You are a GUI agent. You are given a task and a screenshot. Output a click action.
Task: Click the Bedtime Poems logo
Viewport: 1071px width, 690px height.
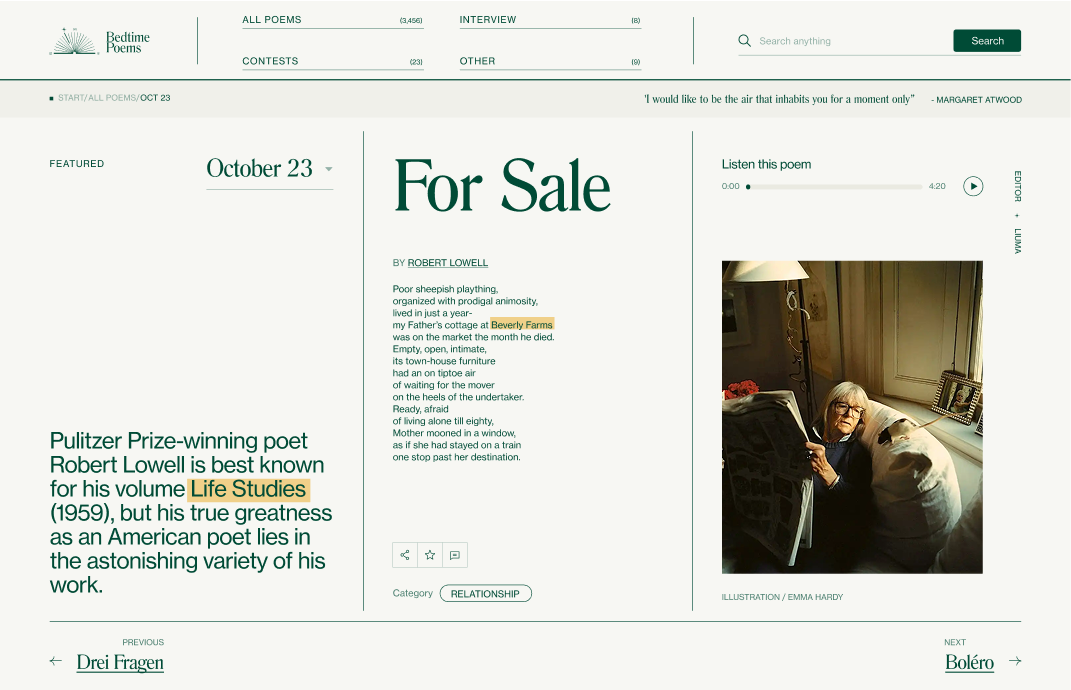click(100, 42)
